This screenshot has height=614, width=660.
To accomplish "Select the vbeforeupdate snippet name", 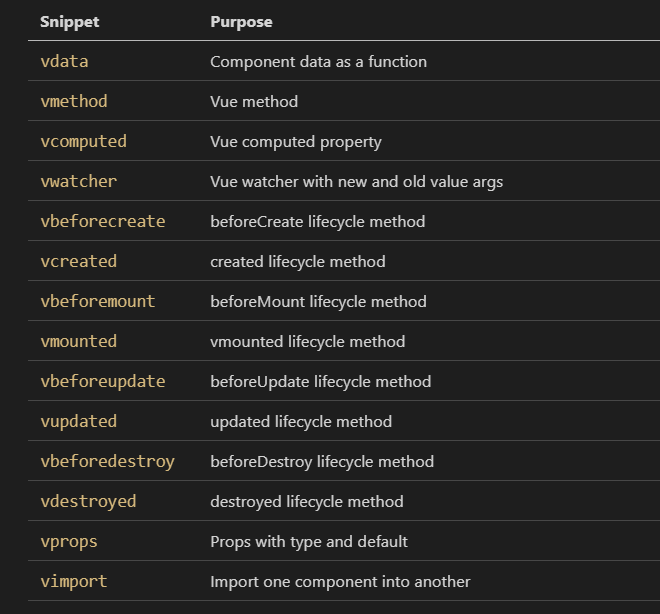I will coord(103,382).
